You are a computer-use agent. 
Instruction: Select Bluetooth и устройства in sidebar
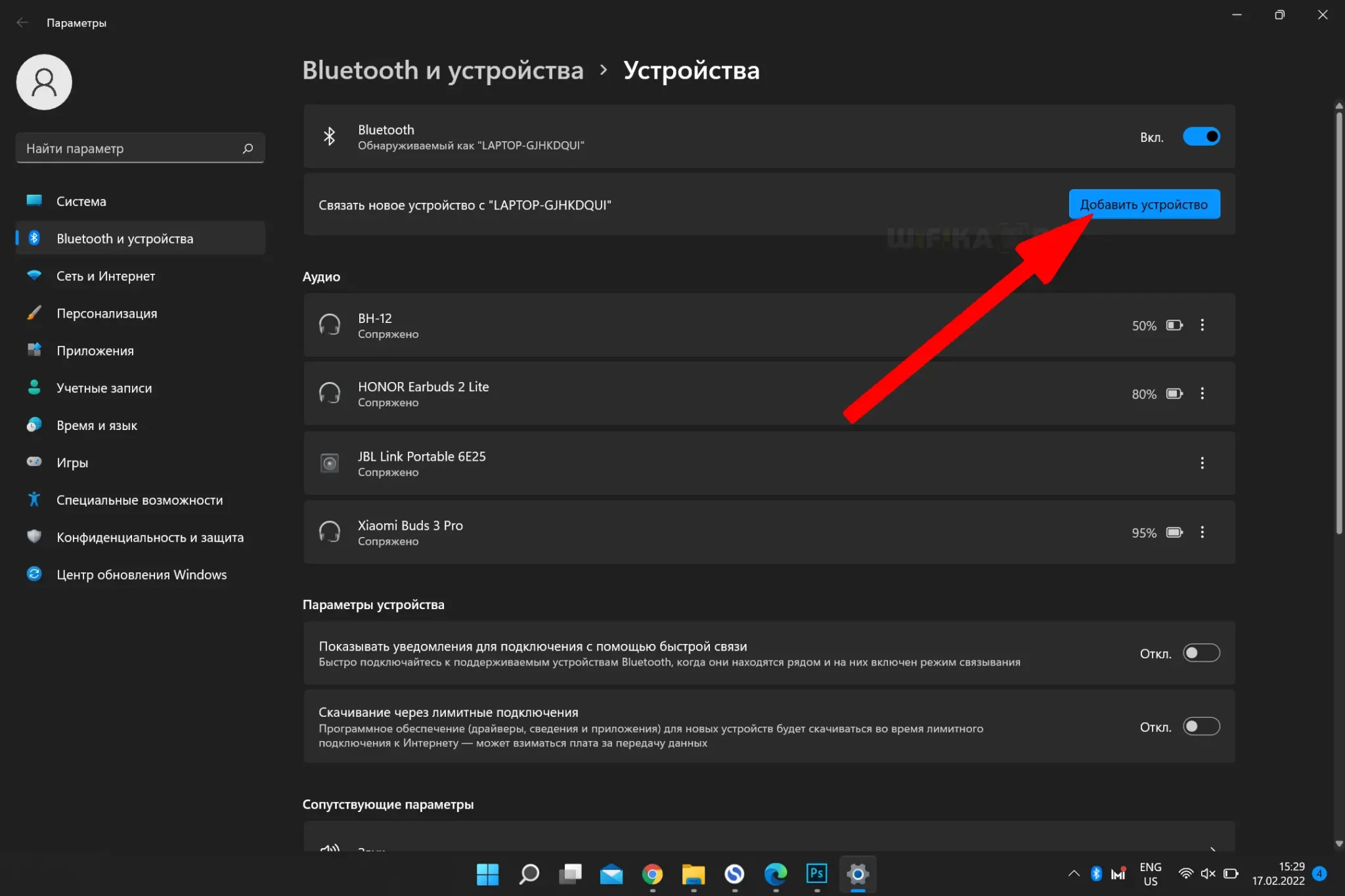click(x=140, y=238)
